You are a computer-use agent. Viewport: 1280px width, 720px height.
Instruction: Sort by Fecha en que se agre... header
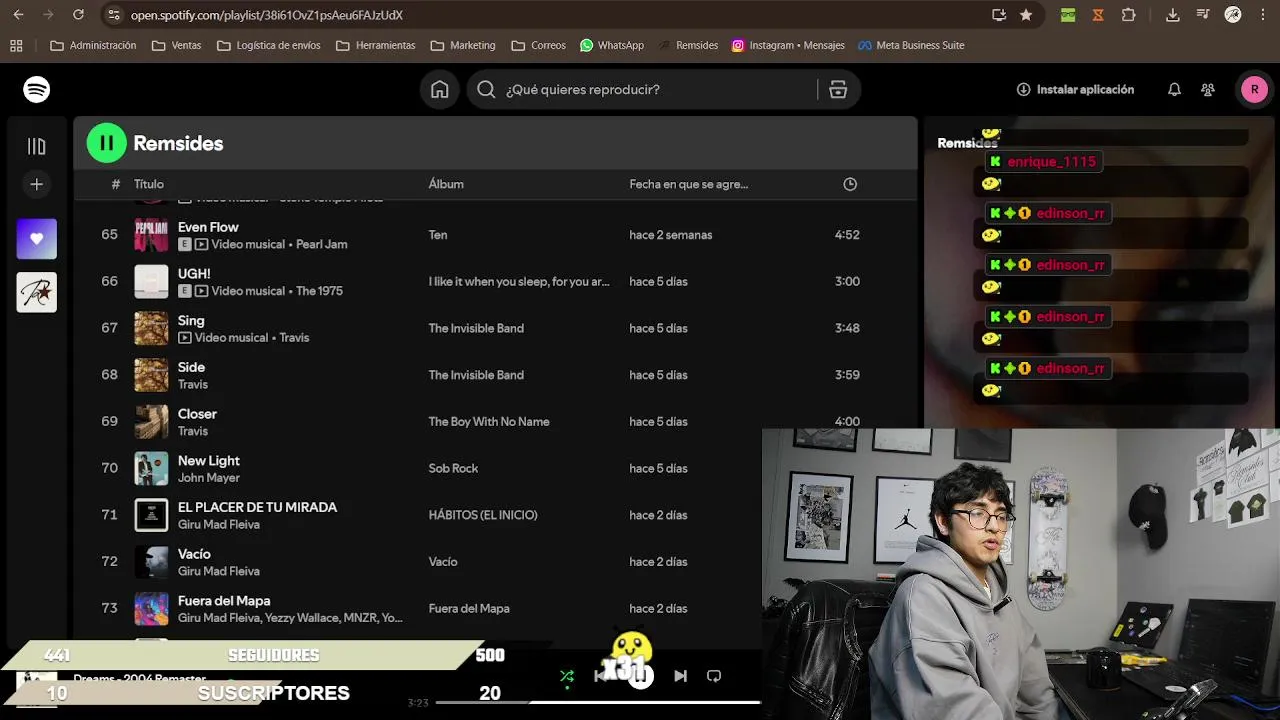click(x=689, y=184)
